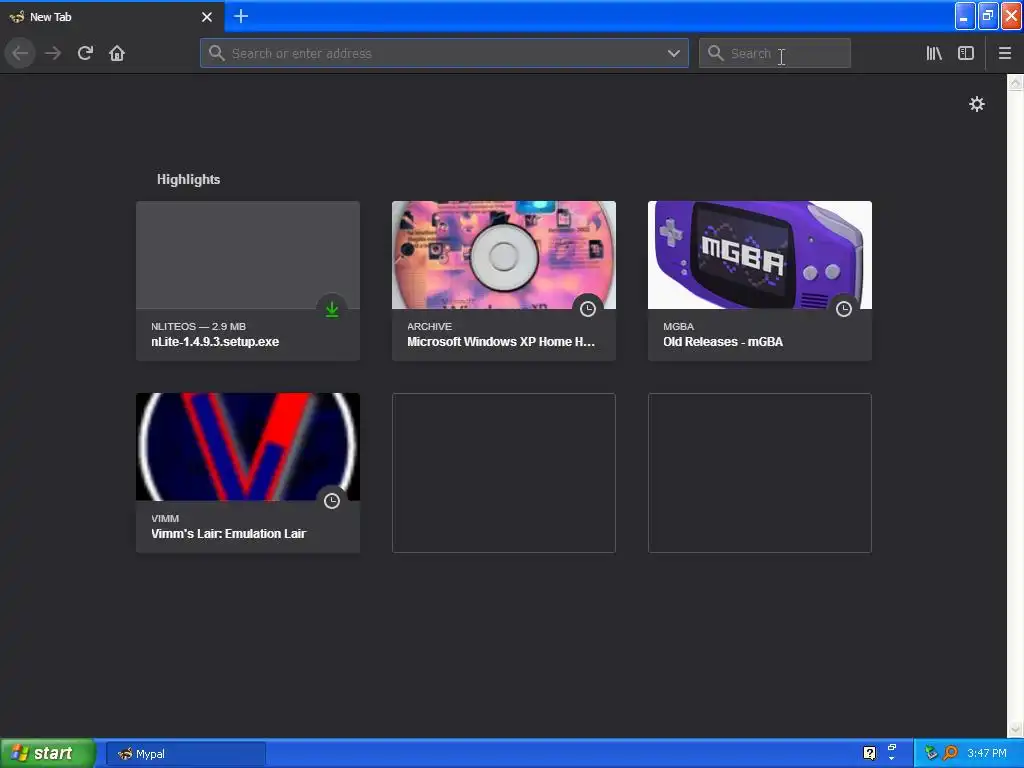Viewport: 1024px width, 768px height.
Task: Click the 'NLITEOS — 2.9 MB' label
Action: pos(199,327)
